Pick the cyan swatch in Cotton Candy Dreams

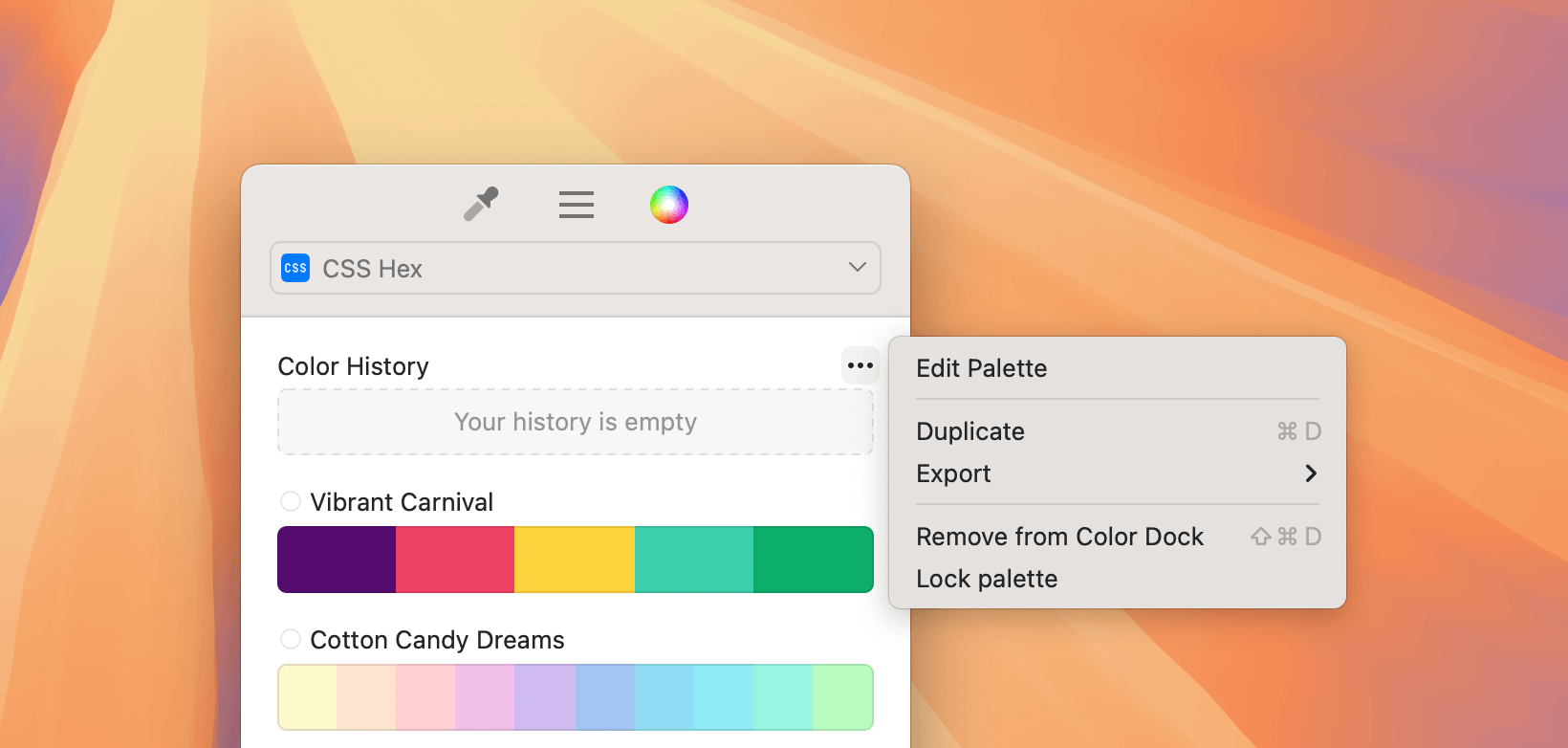(x=724, y=697)
